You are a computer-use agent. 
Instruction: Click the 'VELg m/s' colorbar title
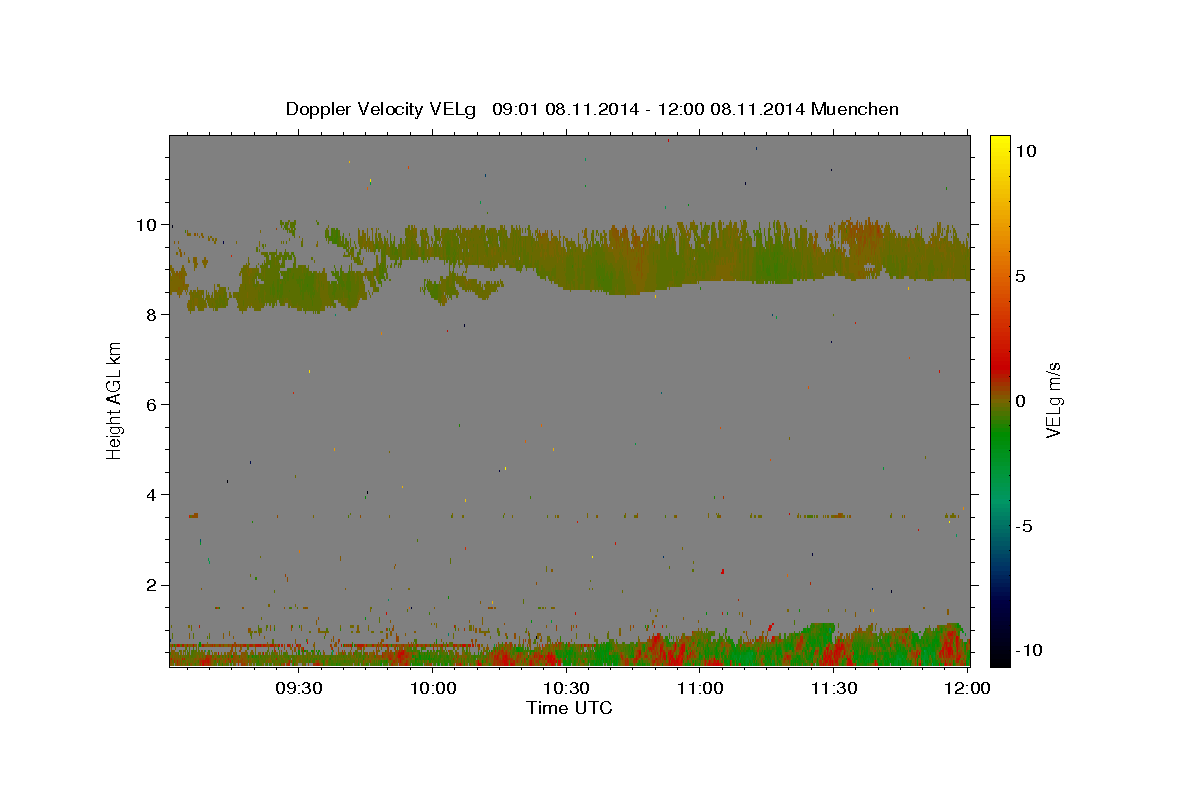(1054, 400)
